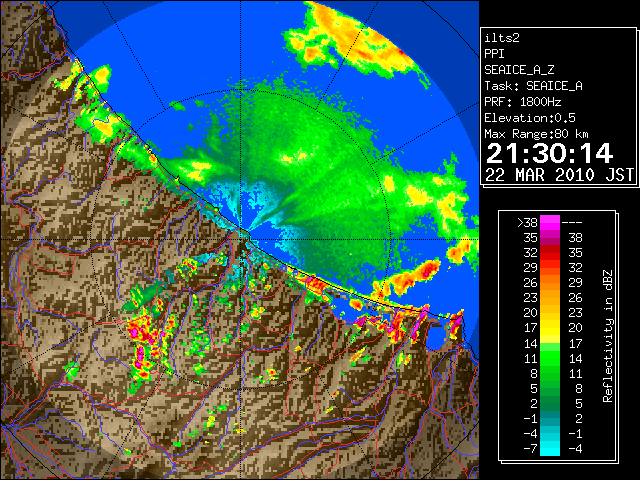640x480 pixels.
Task: Click the left-column 35 legend value
Action: pos(531,238)
